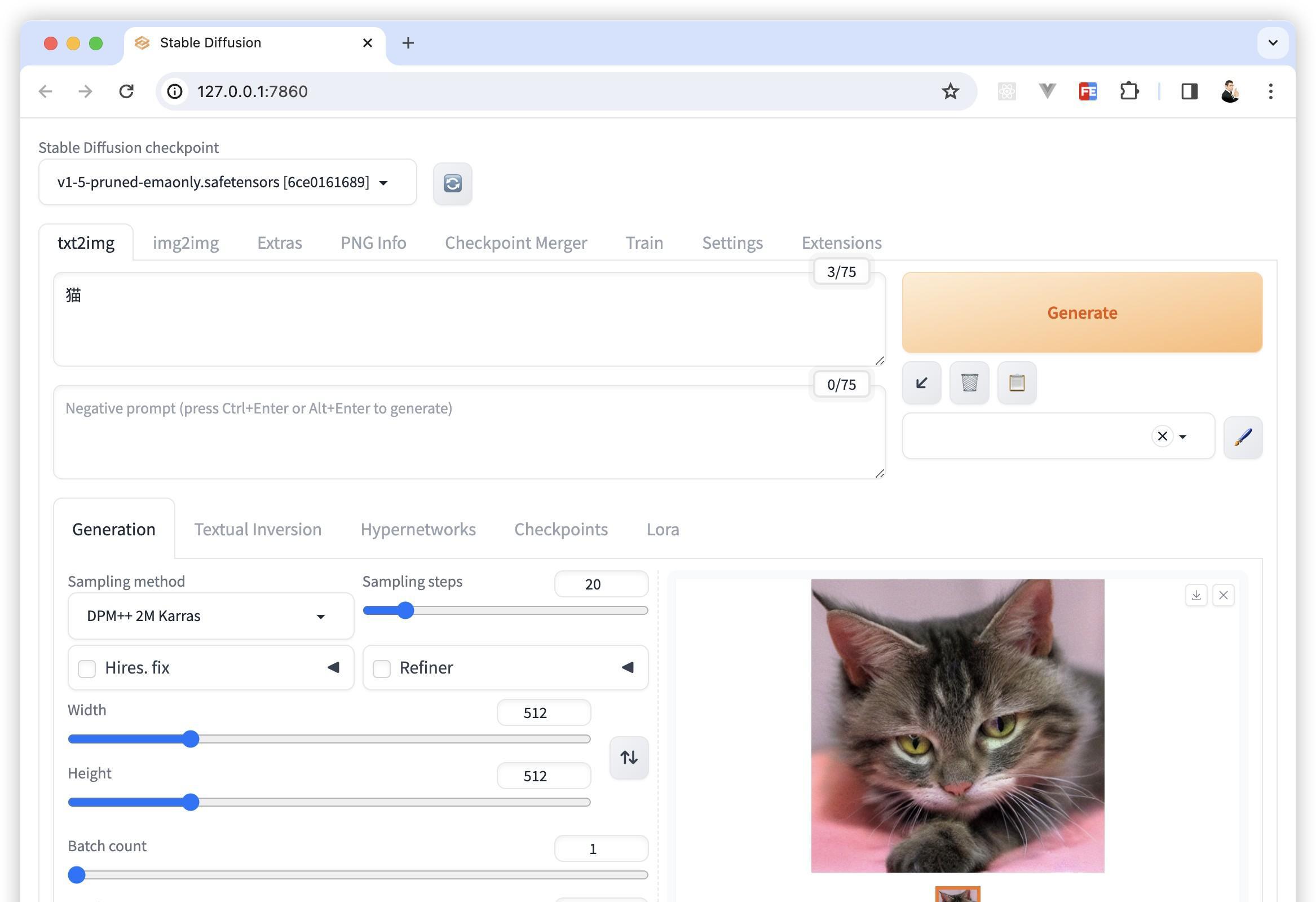Adjust the Batch count slider
Viewport: 1316px width, 902px height.
358,875
